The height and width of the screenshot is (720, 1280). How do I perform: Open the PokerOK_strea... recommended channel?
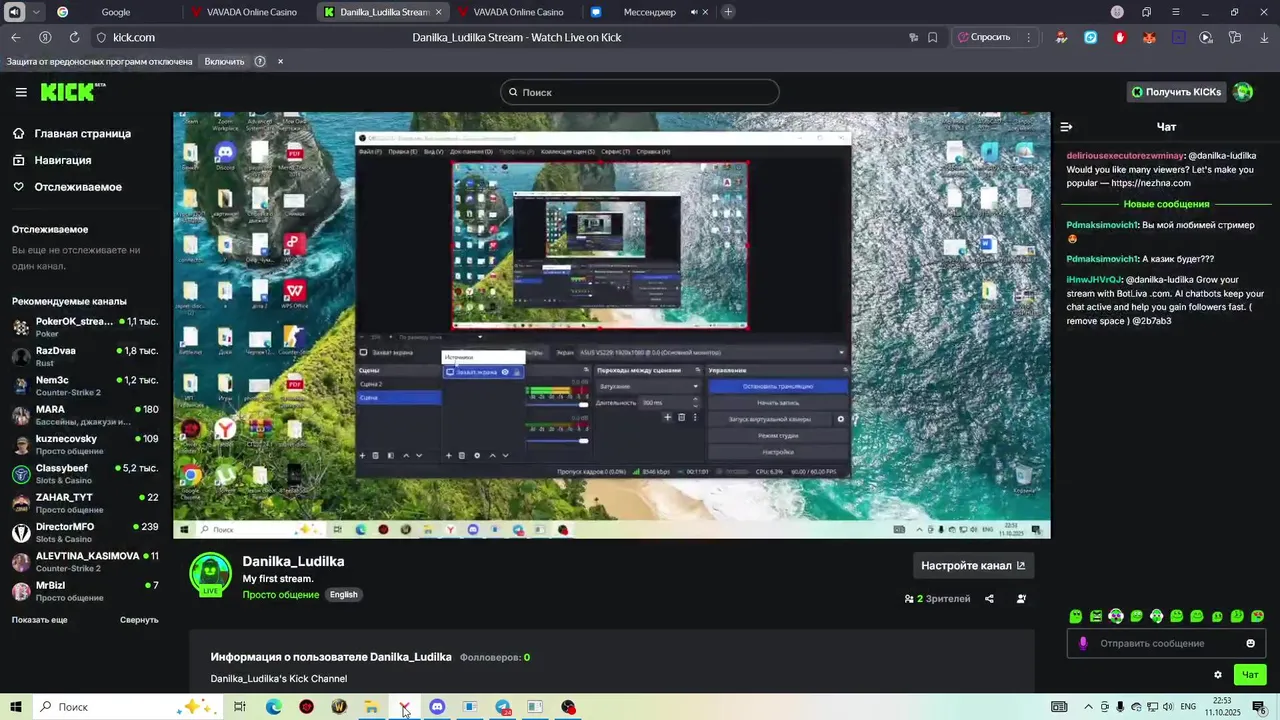click(85, 327)
